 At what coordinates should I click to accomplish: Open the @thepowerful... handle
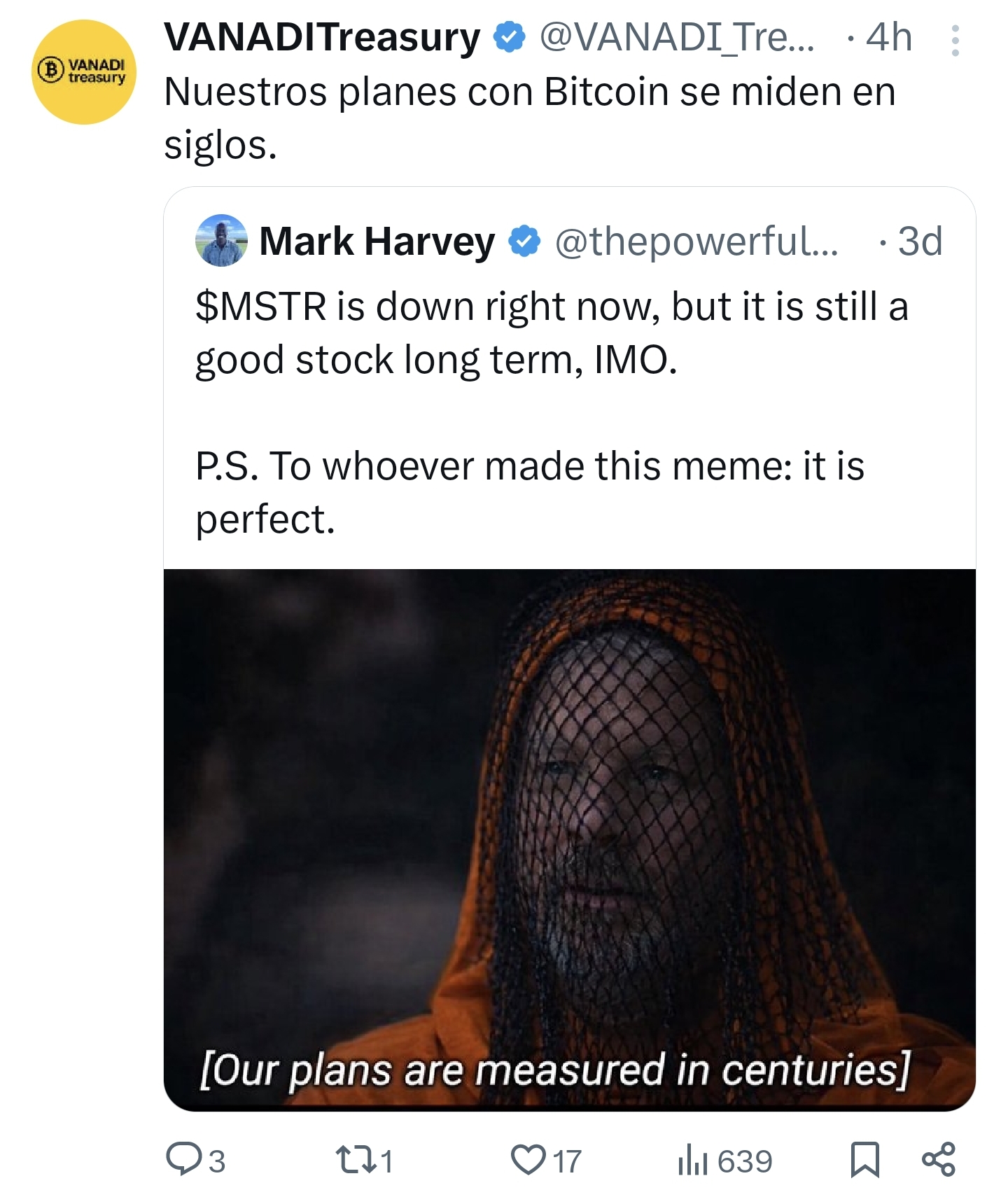coord(696,241)
